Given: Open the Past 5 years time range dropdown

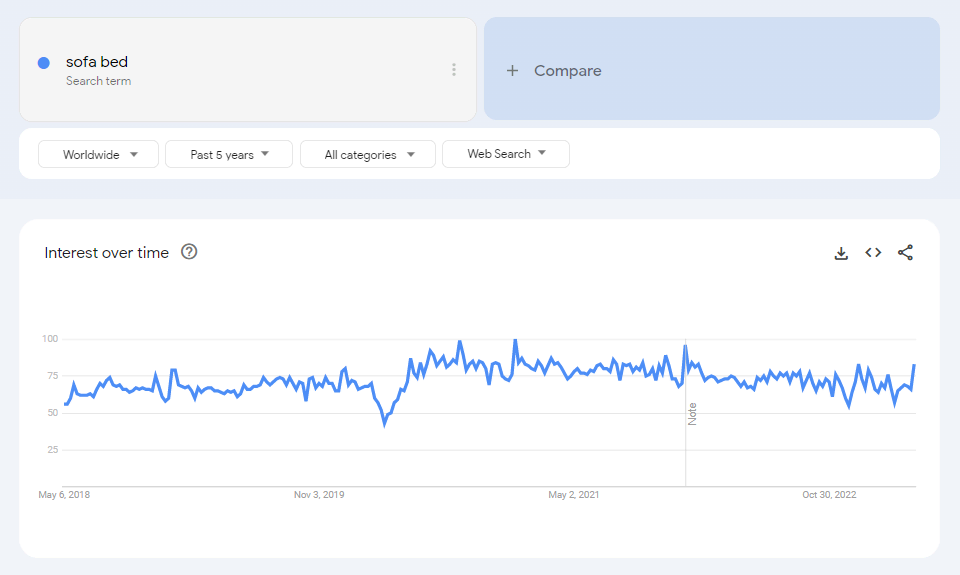Looking at the screenshot, I should tap(229, 154).
